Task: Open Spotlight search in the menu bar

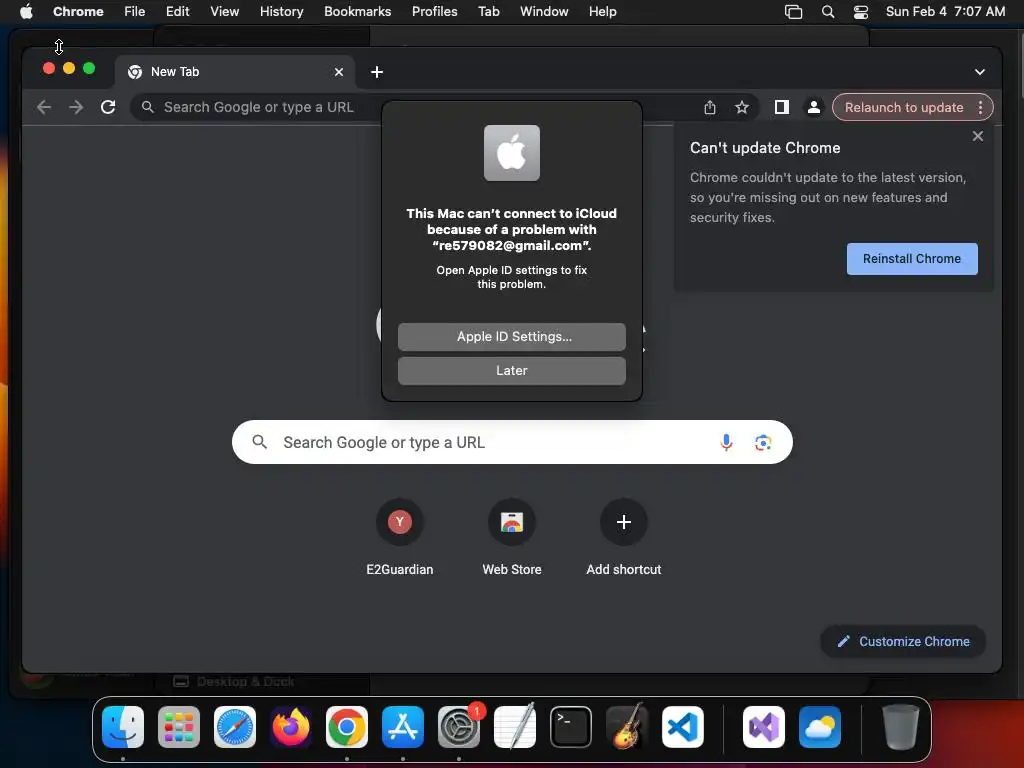Action: 827,12
